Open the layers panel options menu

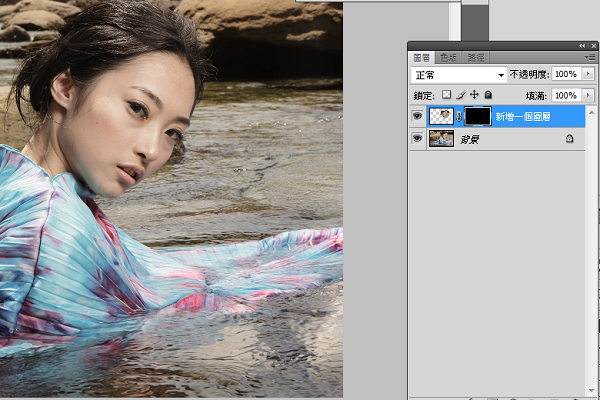coord(591,57)
